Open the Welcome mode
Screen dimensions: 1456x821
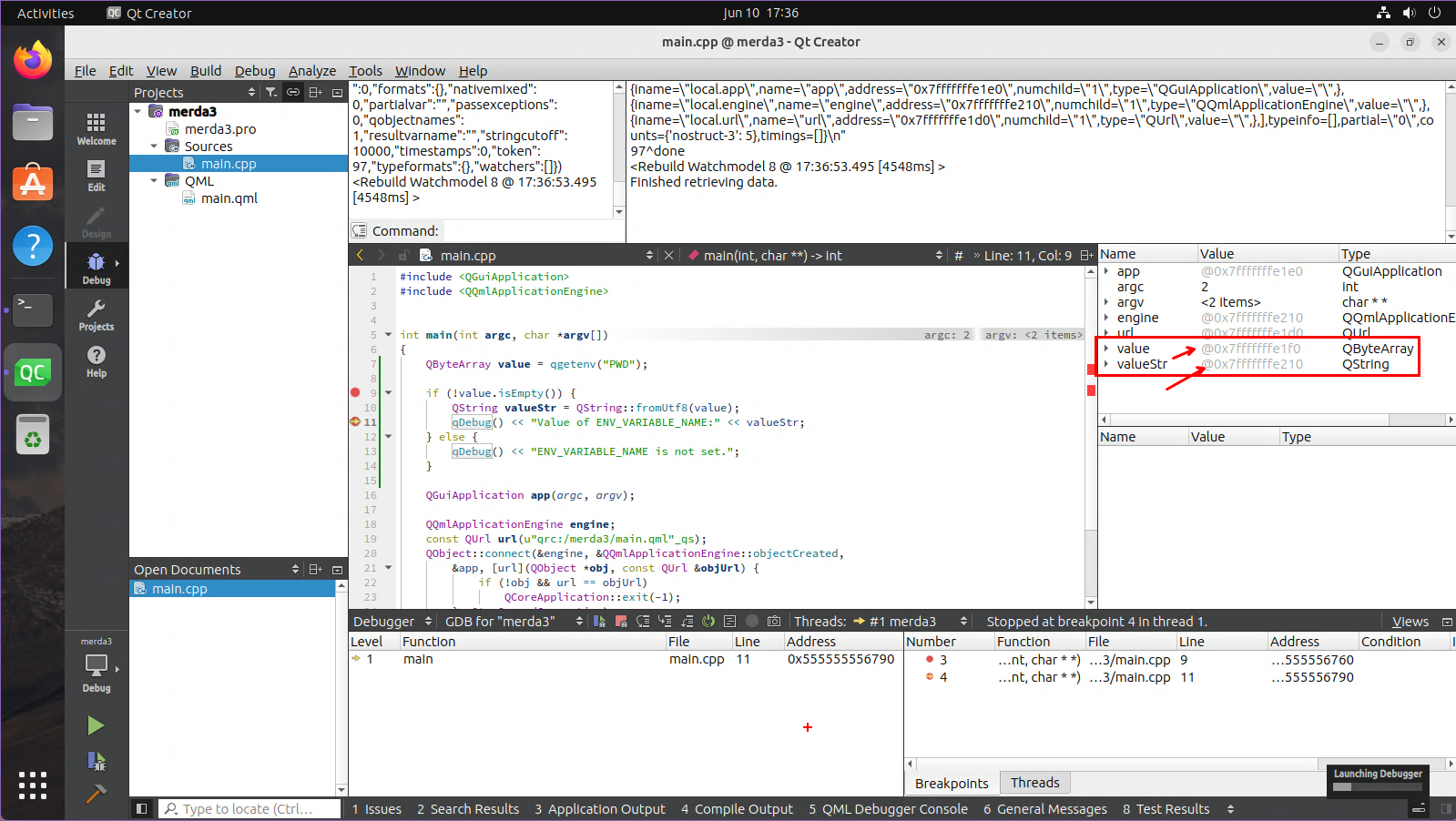(97, 128)
